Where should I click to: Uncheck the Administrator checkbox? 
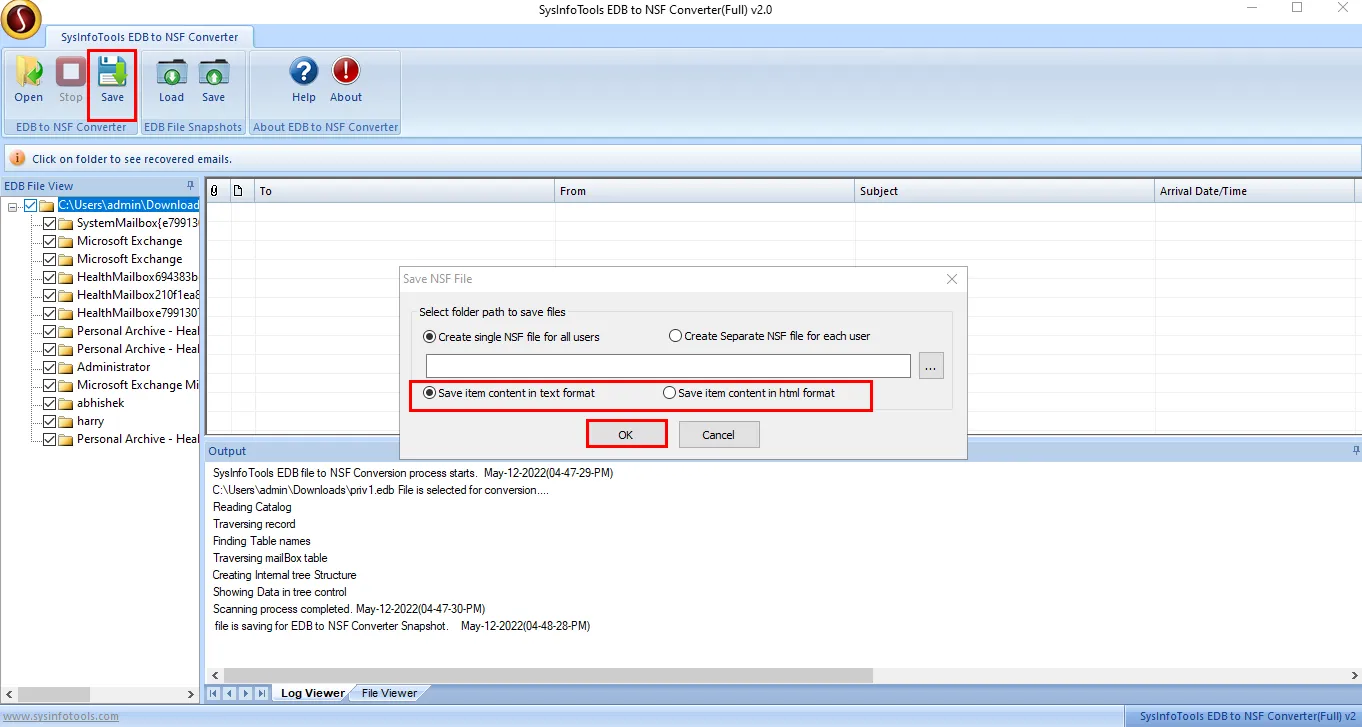tap(49, 367)
